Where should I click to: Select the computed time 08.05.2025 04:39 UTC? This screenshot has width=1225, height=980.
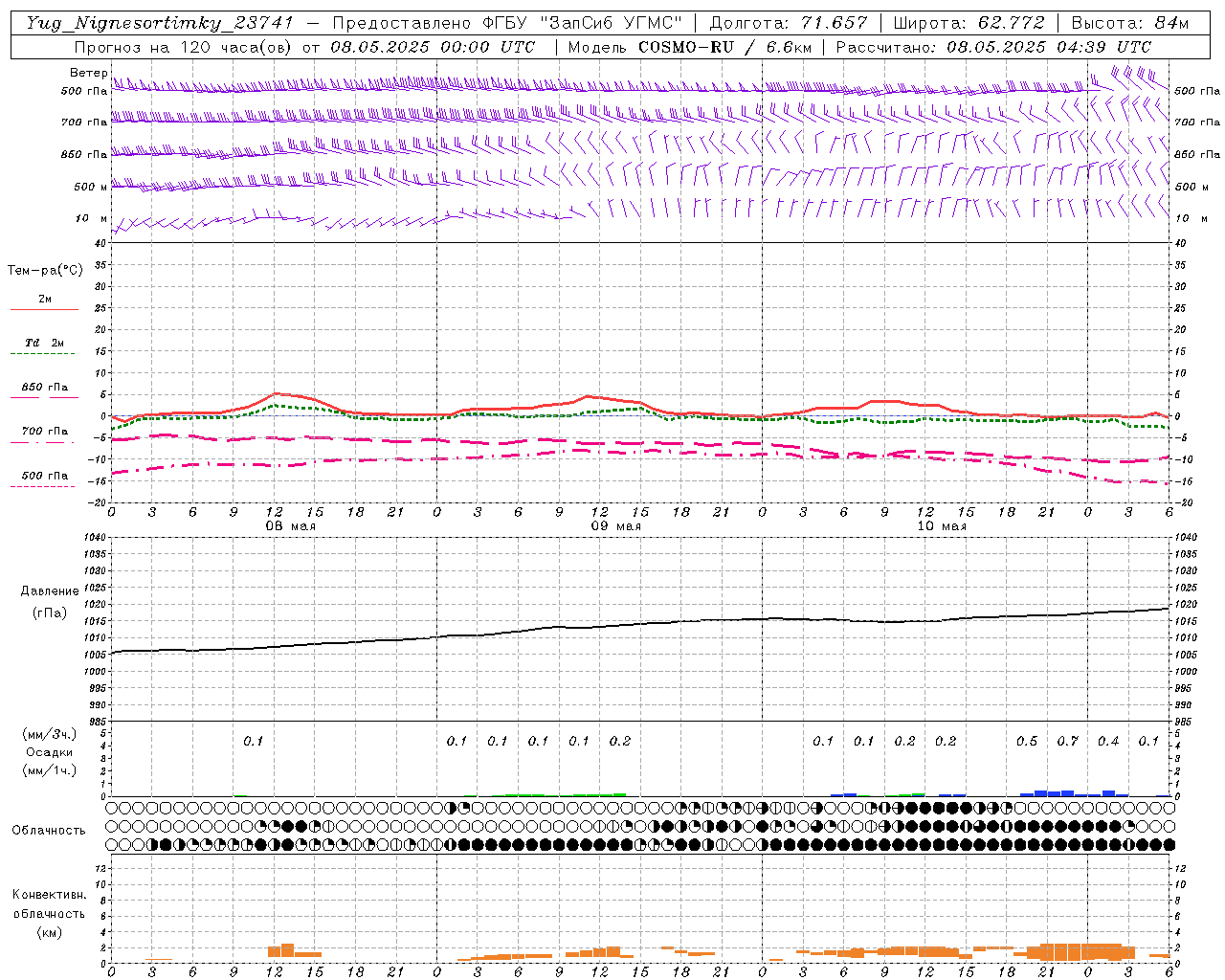(1049, 47)
